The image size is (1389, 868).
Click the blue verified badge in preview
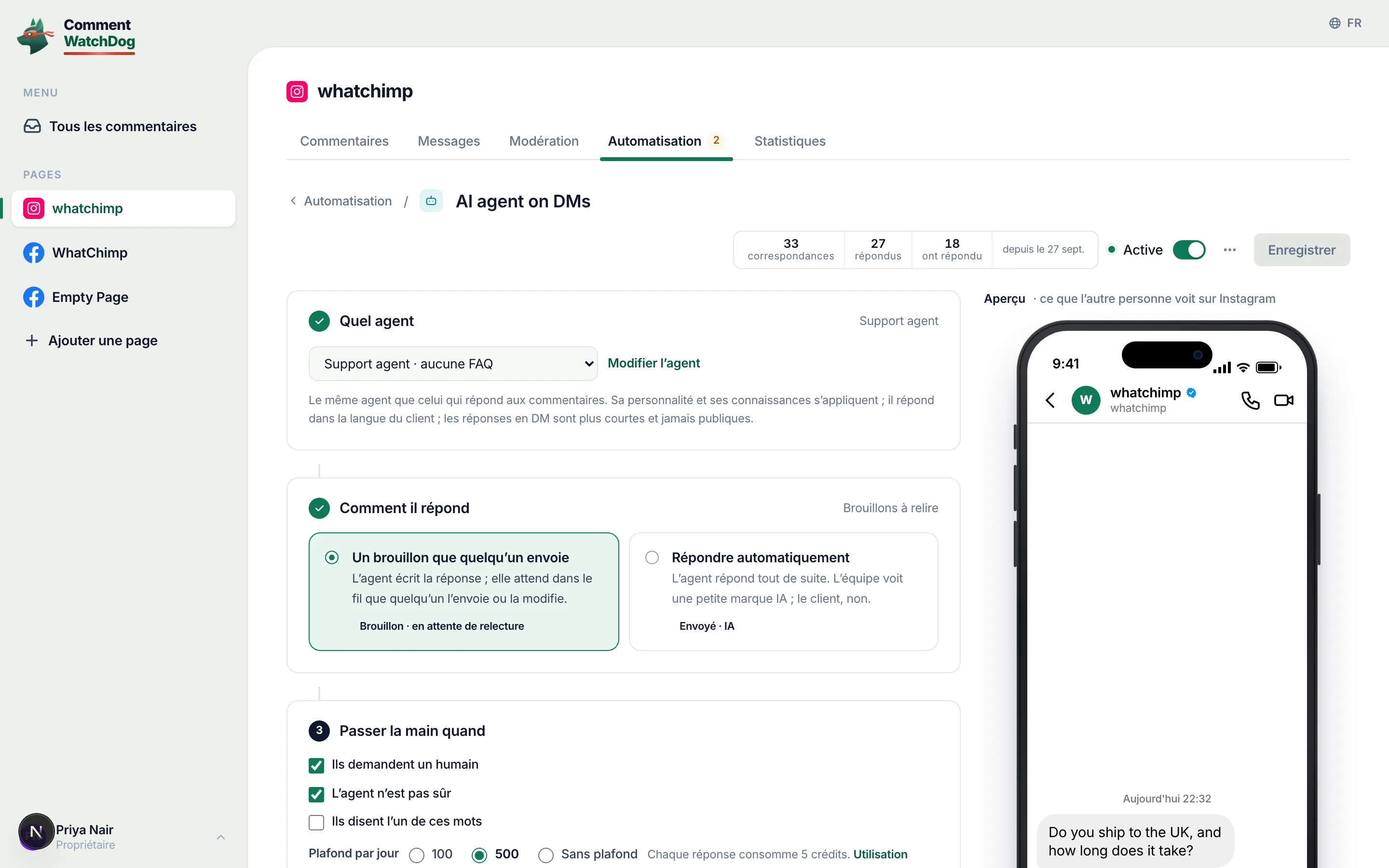[1192, 393]
